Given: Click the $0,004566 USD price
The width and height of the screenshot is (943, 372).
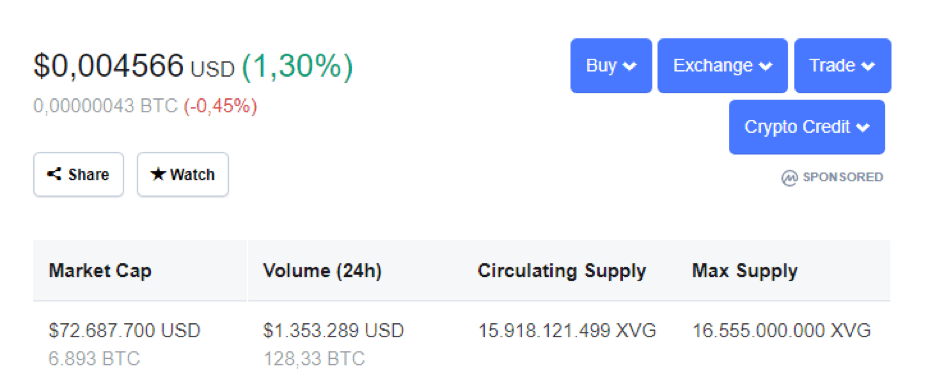Looking at the screenshot, I should 134,66.
